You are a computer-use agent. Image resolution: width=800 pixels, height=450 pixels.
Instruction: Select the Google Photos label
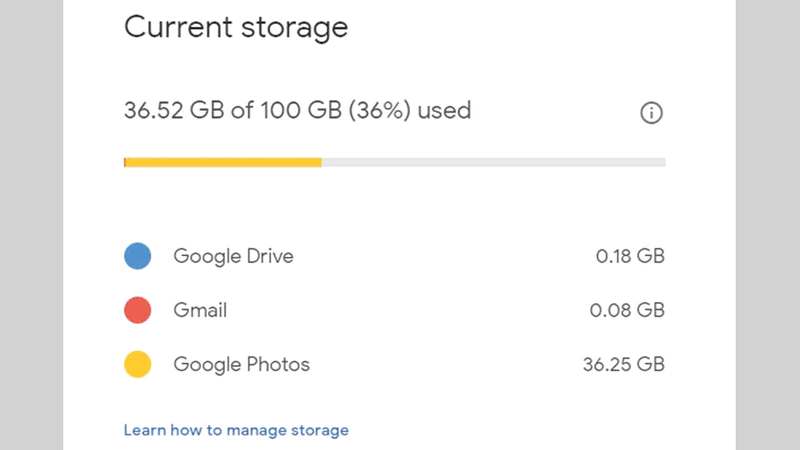tap(241, 364)
